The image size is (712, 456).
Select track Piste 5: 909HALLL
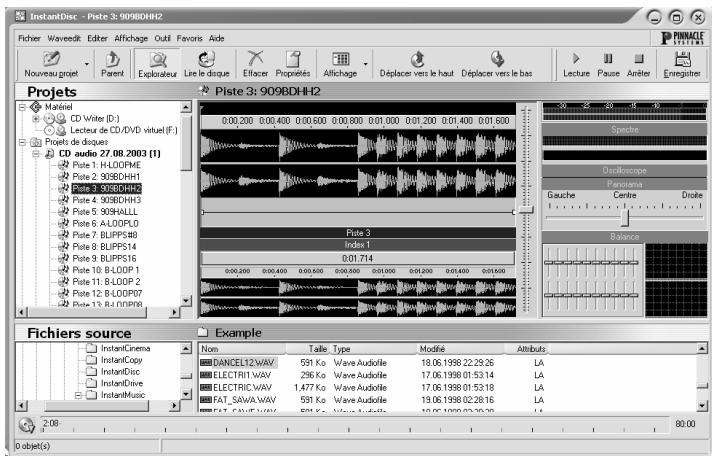pos(105,212)
